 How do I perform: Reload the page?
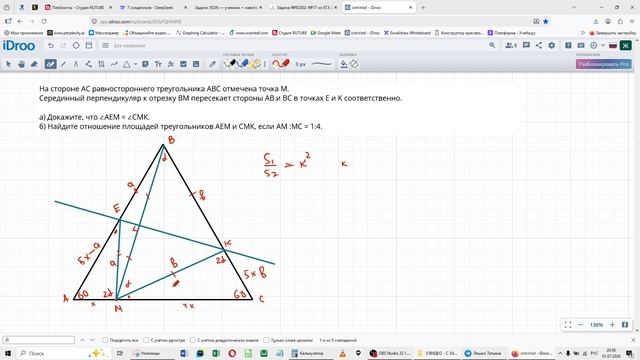[x=44, y=21]
